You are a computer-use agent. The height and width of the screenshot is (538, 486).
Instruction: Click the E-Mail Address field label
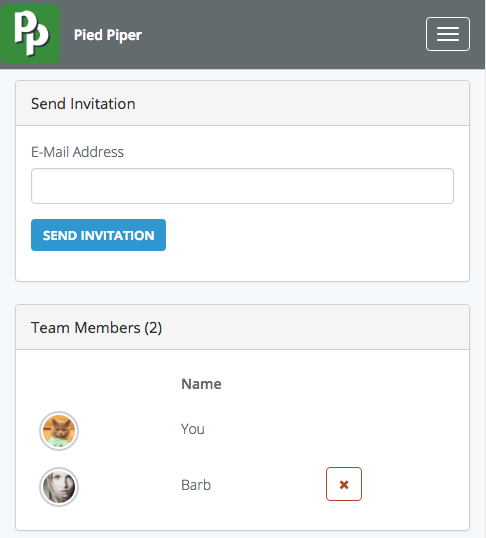[77, 152]
